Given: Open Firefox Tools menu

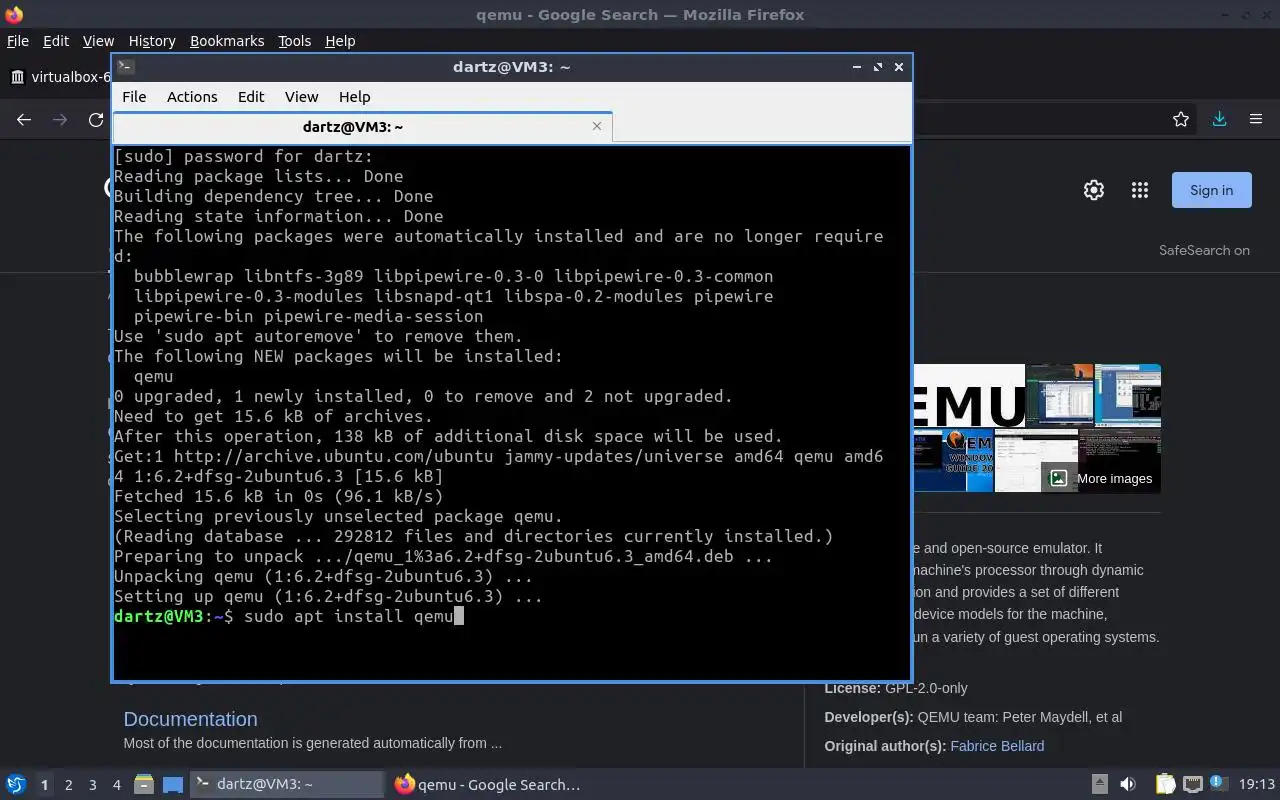Looking at the screenshot, I should (294, 41).
